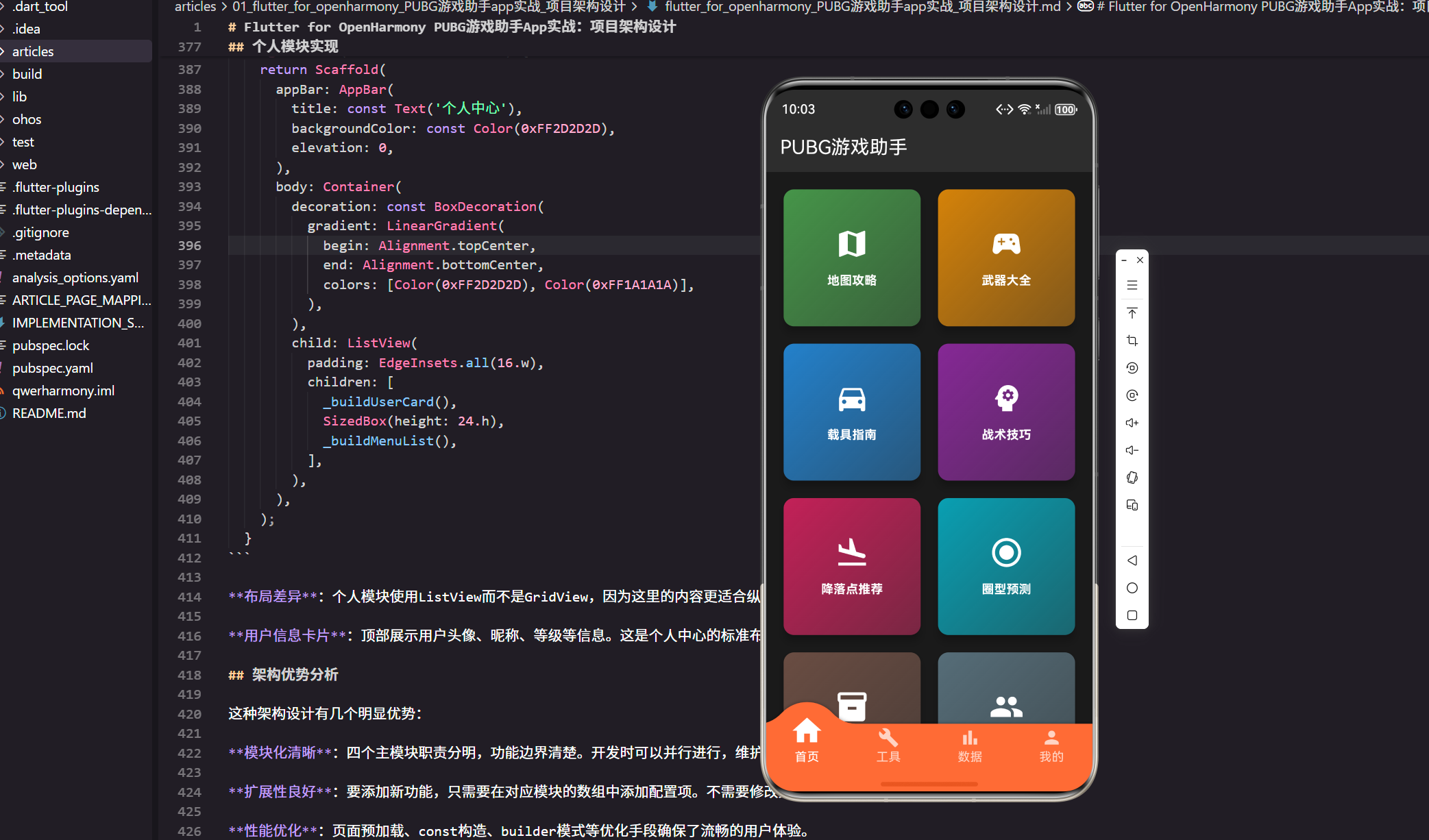Open the emulator multi-device screen icon
The width and height of the screenshot is (1429, 840).
coord(1132,505)
